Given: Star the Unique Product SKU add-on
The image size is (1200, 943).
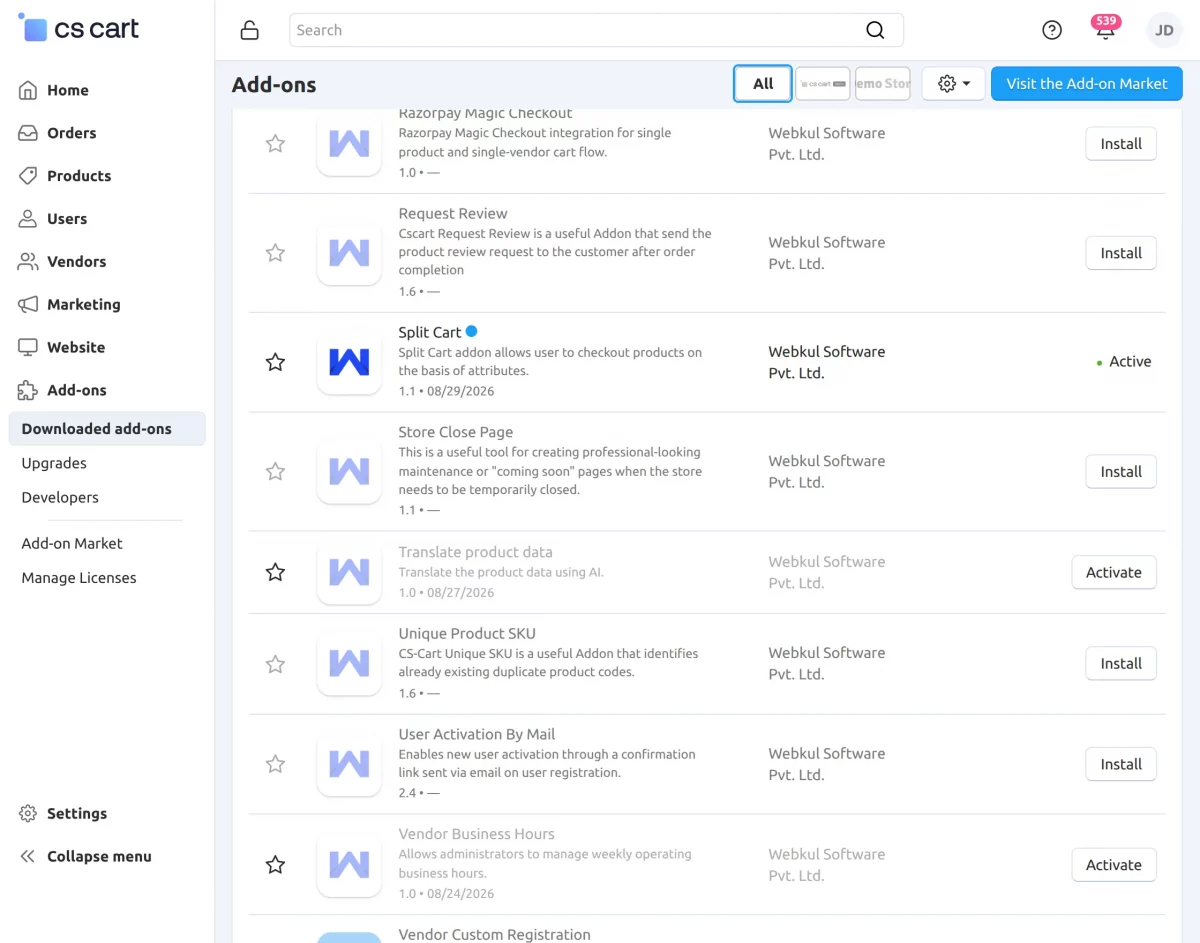Looking at the screenshot, I should pos(275,664).
